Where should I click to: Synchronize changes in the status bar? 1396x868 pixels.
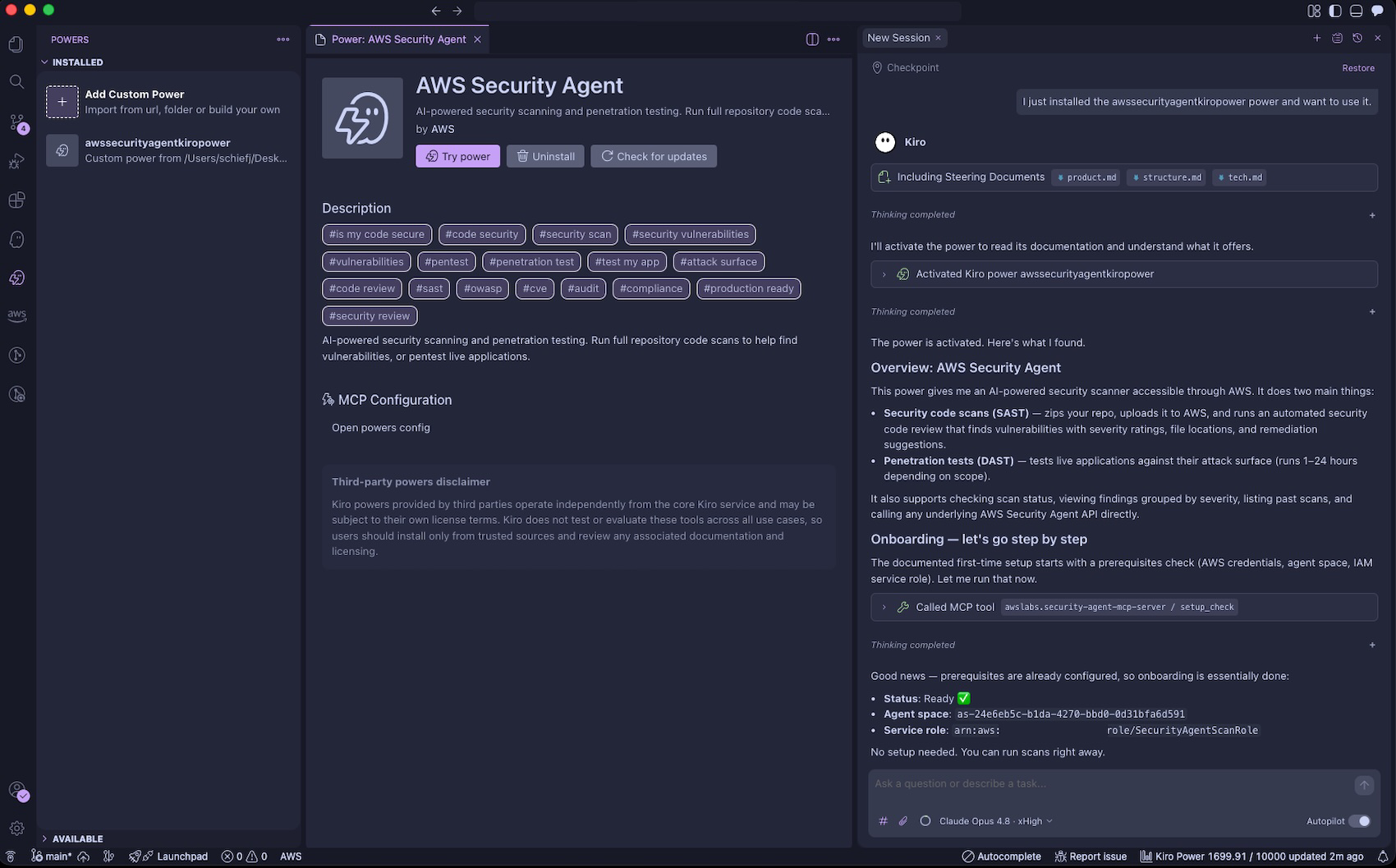pos(83,857)
